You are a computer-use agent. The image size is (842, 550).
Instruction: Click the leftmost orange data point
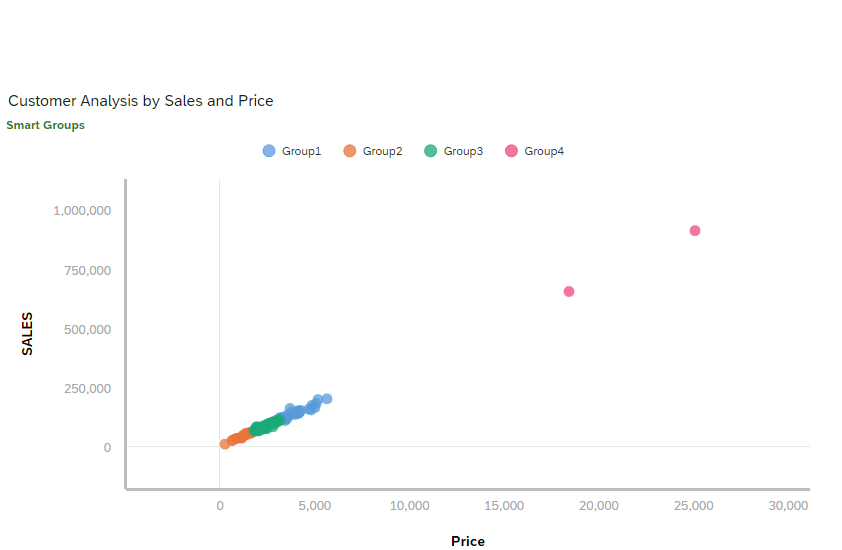(x=225, y=444)
